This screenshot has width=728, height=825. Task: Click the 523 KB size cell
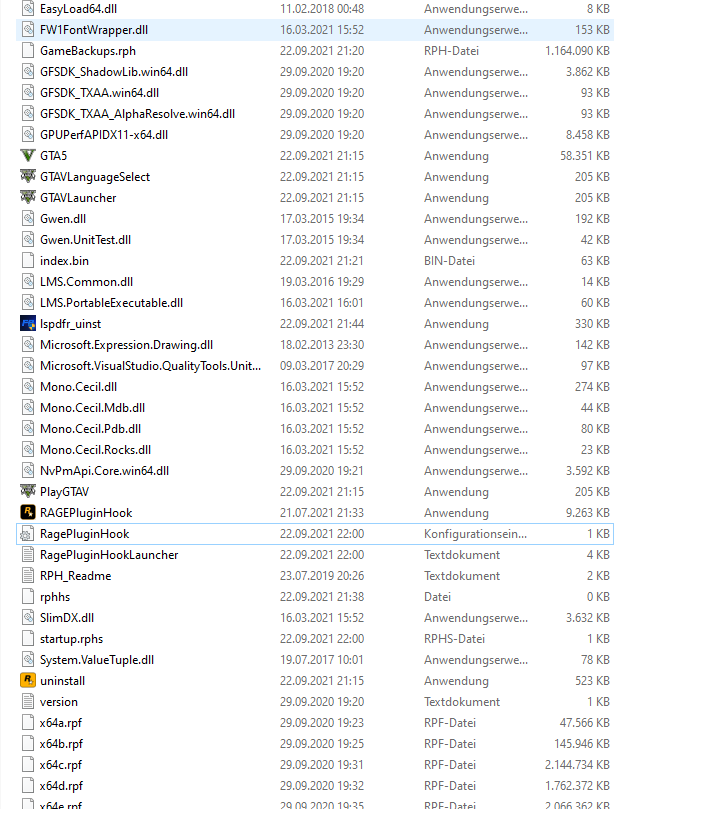tap(592, 680)
